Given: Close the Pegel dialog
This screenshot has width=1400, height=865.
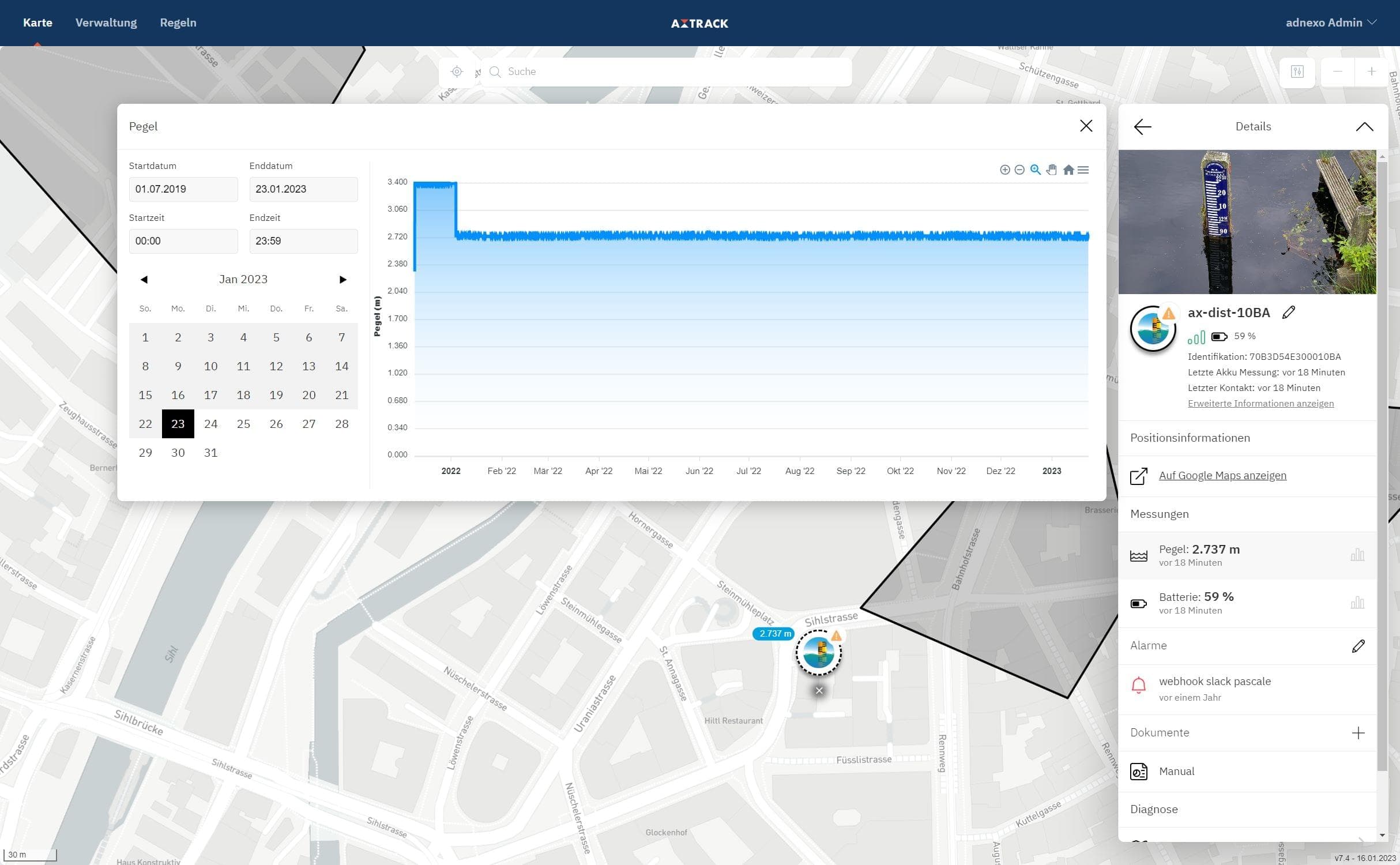Looking at the screenshot, I should 1086,126.
